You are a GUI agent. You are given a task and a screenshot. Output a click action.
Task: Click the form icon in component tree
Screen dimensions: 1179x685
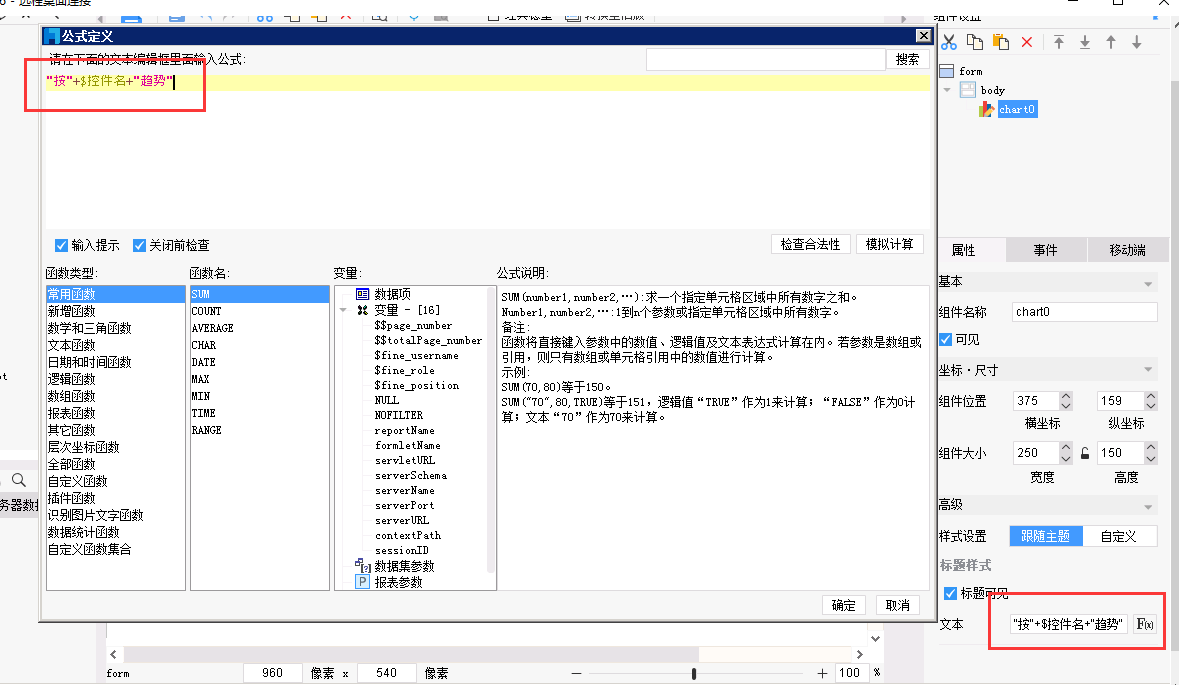tap(947, 71)
